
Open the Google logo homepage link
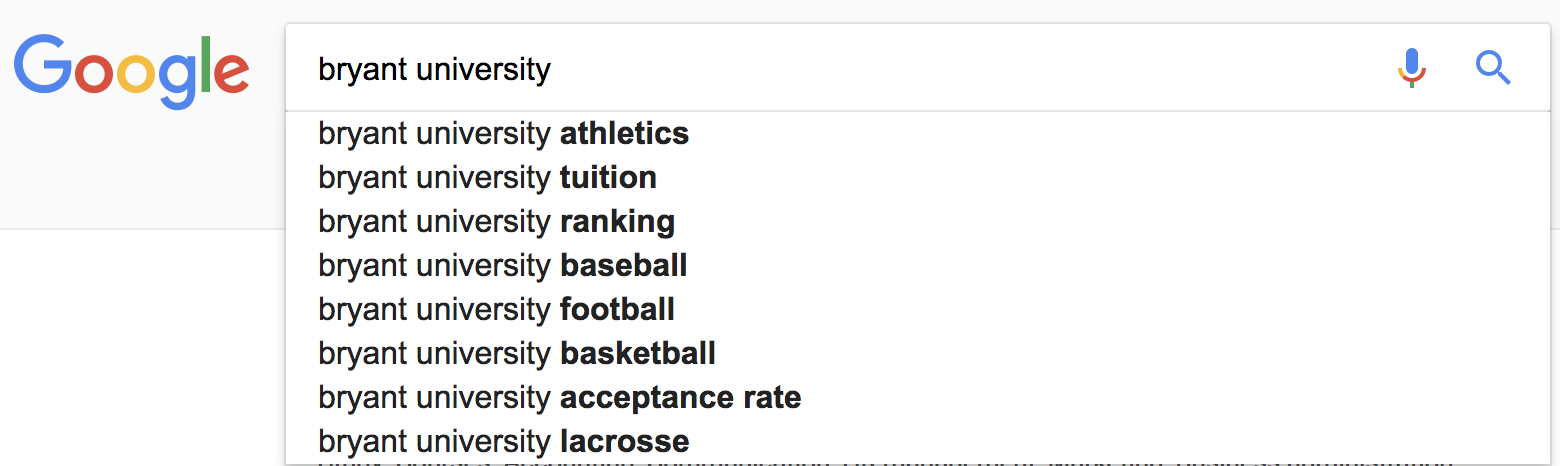coord(132,69)
